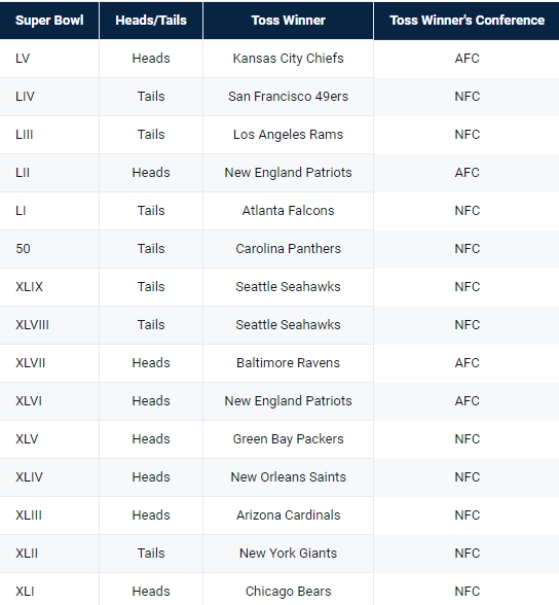Click 'Heads' in the XLVII row

point(151,363)
